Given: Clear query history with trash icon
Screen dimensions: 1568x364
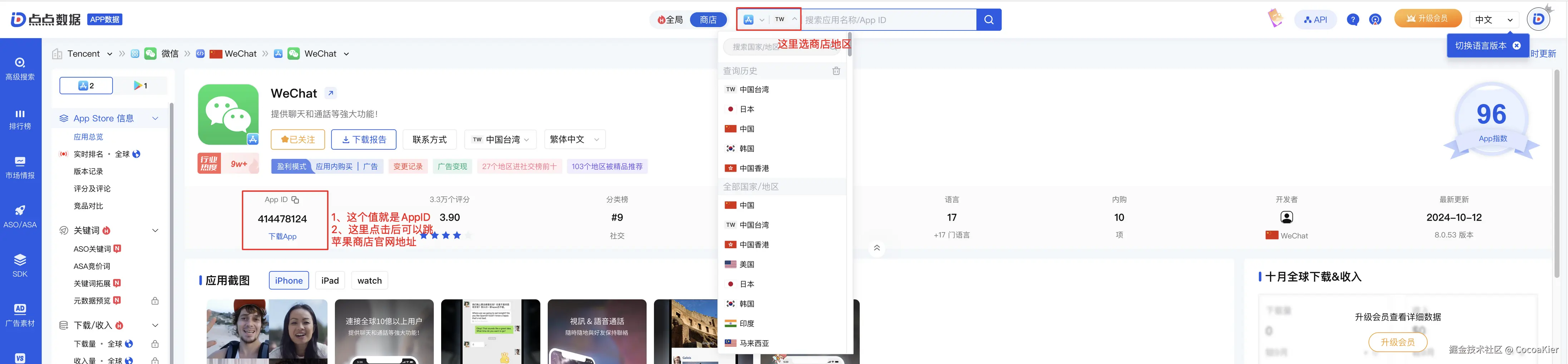Looking at the screenshot, I should (836, 70).
